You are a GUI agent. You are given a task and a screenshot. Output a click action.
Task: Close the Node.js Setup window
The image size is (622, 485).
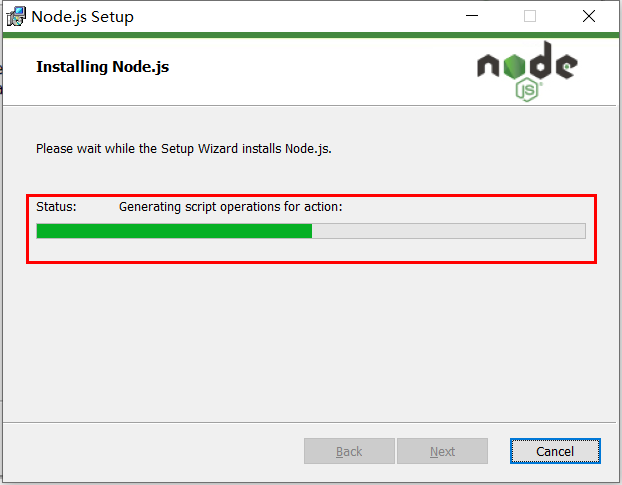tap(589, 16)
